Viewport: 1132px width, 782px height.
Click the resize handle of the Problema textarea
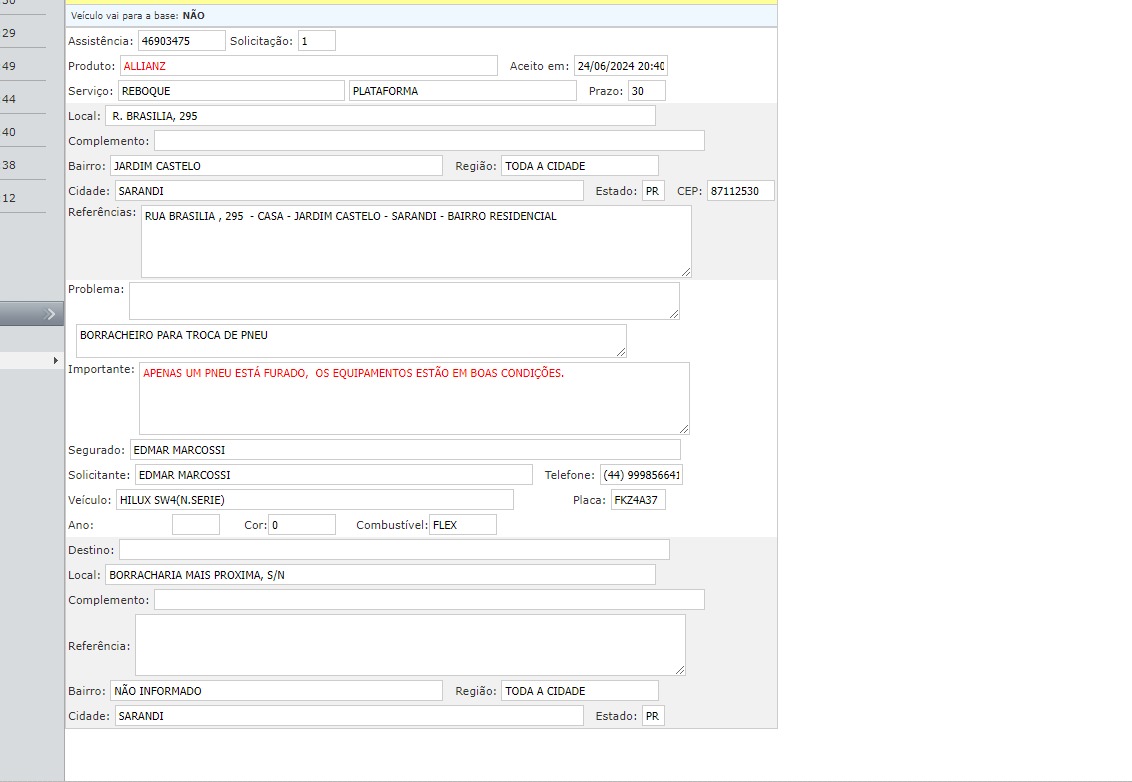(673, 314)
